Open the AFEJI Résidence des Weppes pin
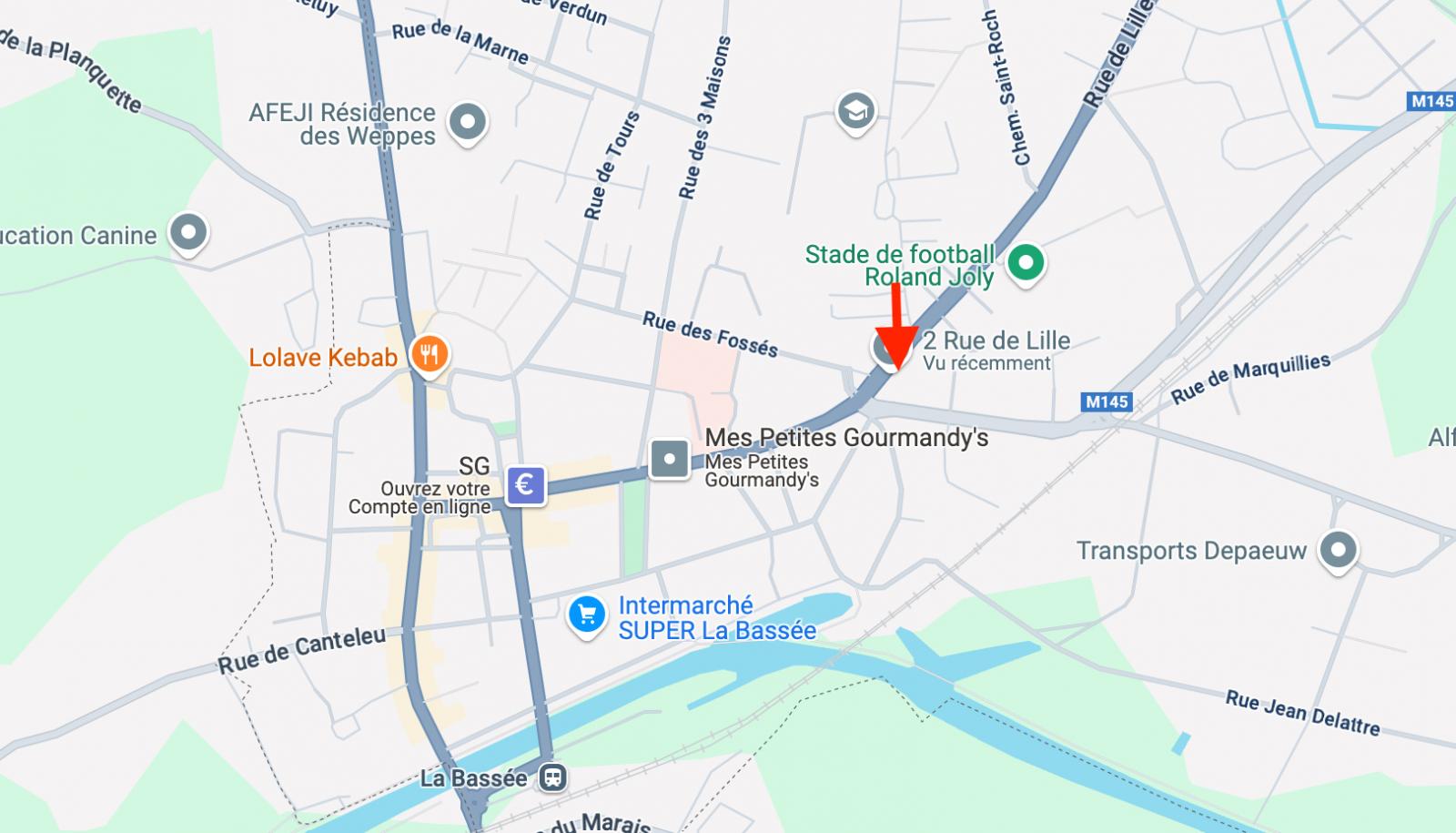Viewport: 1456px width, 833px height. coord(468,122)
